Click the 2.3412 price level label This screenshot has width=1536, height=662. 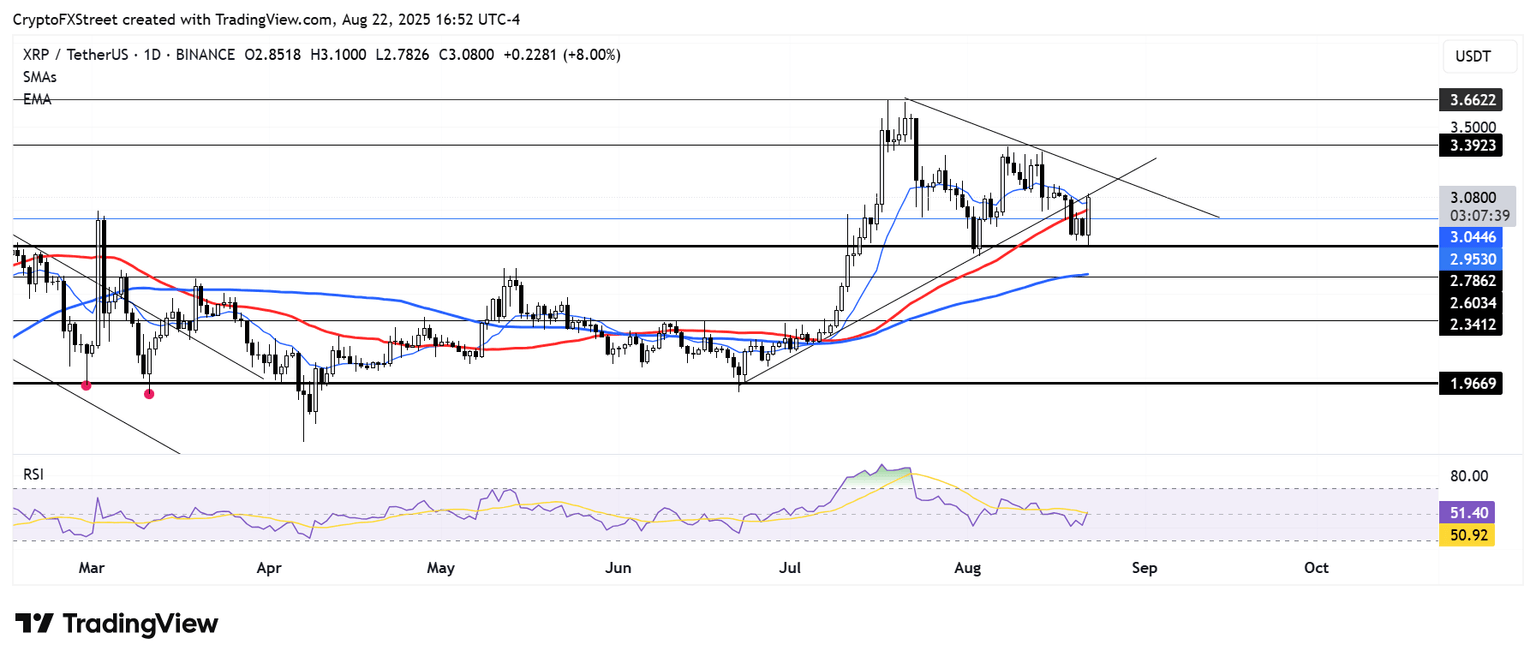pyautogui.click(x=1471, y=322)
